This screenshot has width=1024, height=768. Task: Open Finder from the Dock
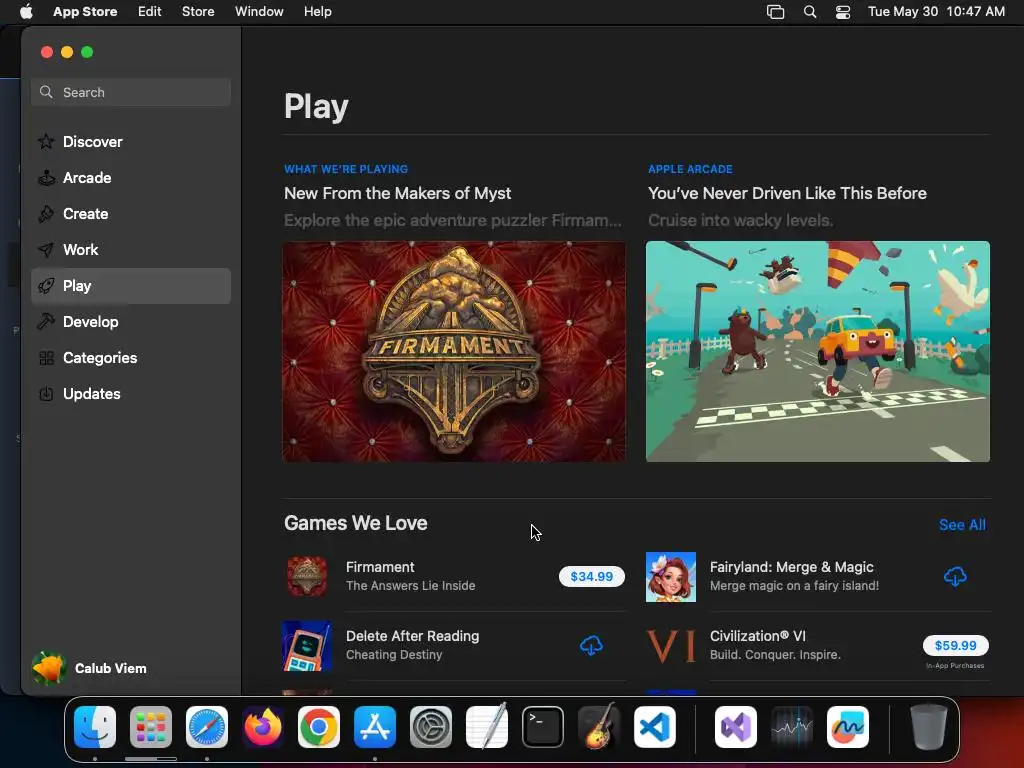(x=95, y=727)
